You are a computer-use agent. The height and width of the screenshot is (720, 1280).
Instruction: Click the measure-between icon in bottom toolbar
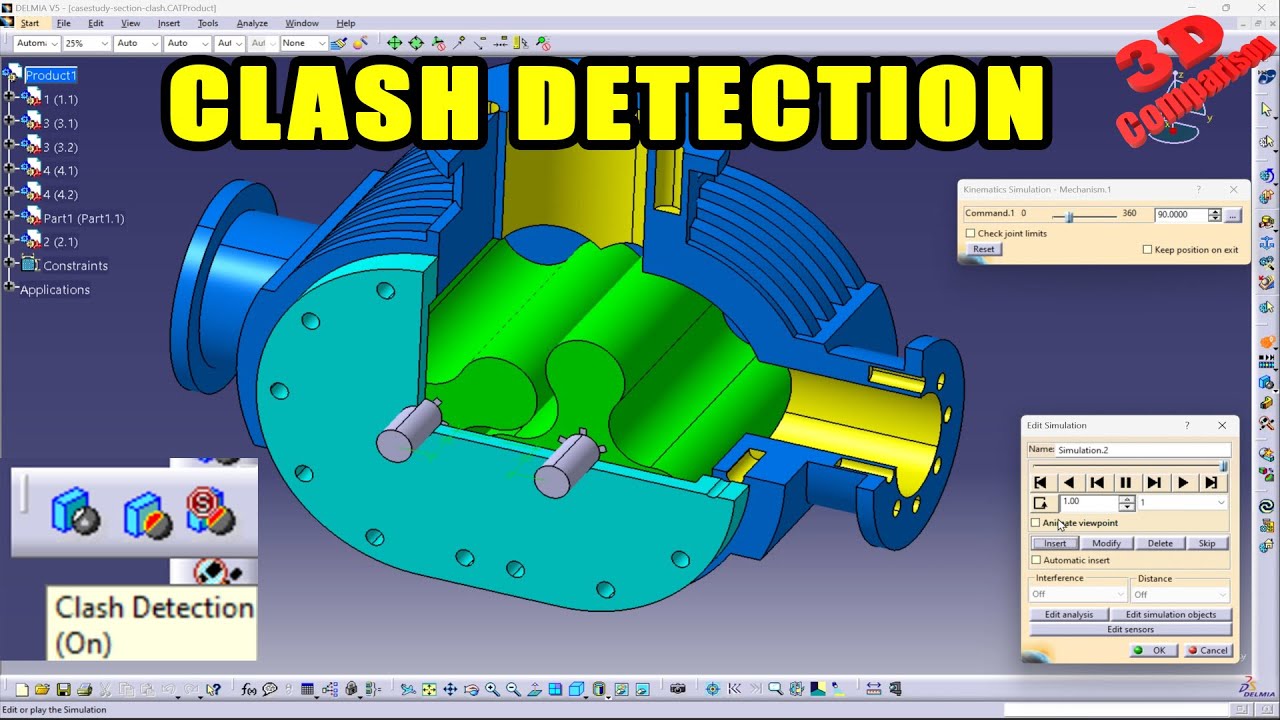click(873, 689)
